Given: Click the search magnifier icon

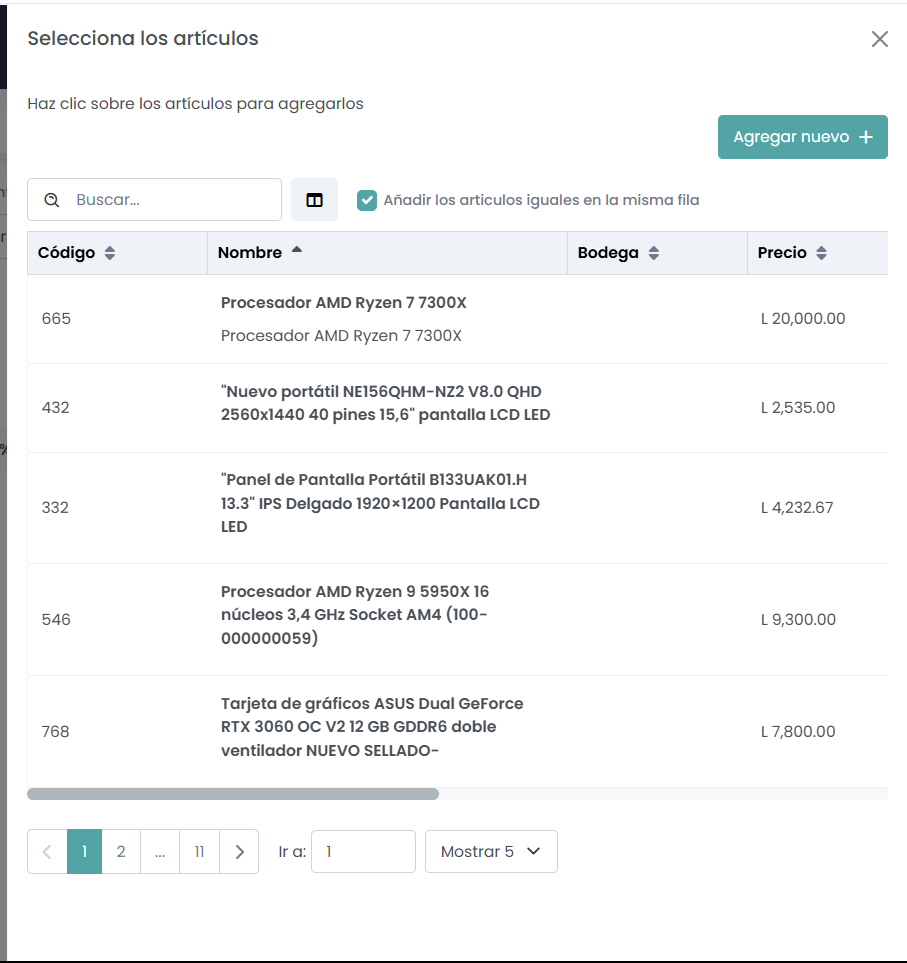Looking at the screenshot, I should click(x=52, y=200).
